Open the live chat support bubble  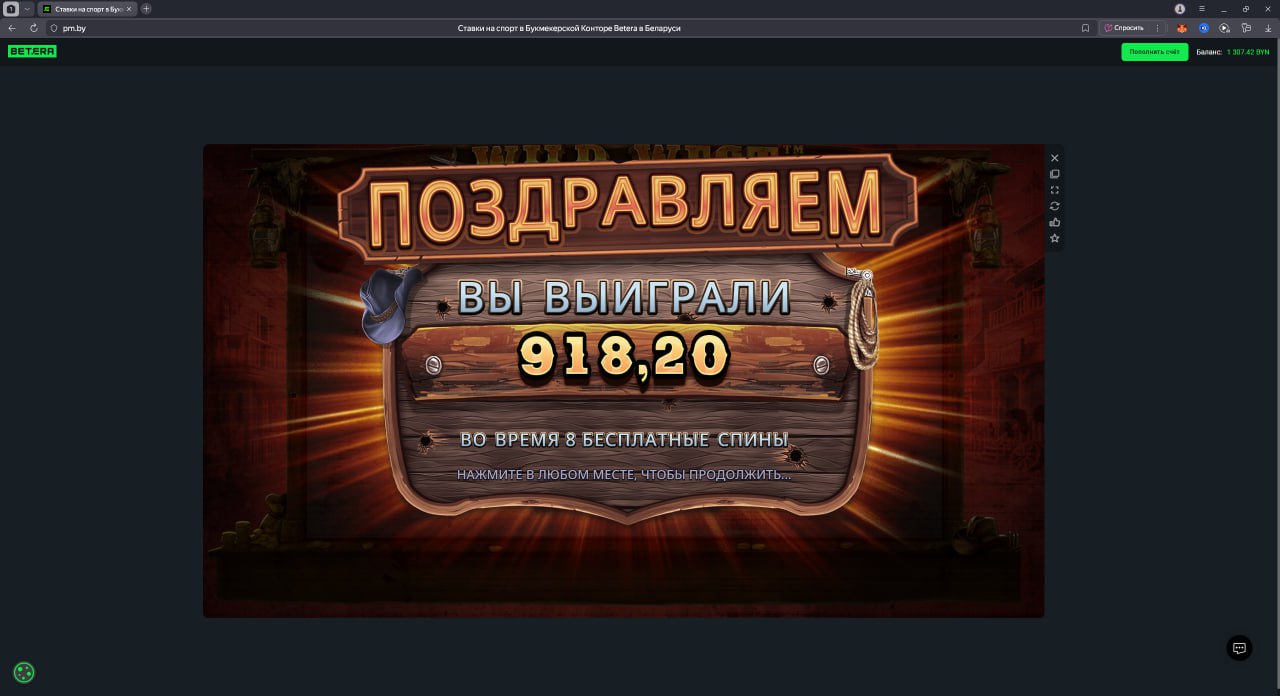coord(1239,648)
